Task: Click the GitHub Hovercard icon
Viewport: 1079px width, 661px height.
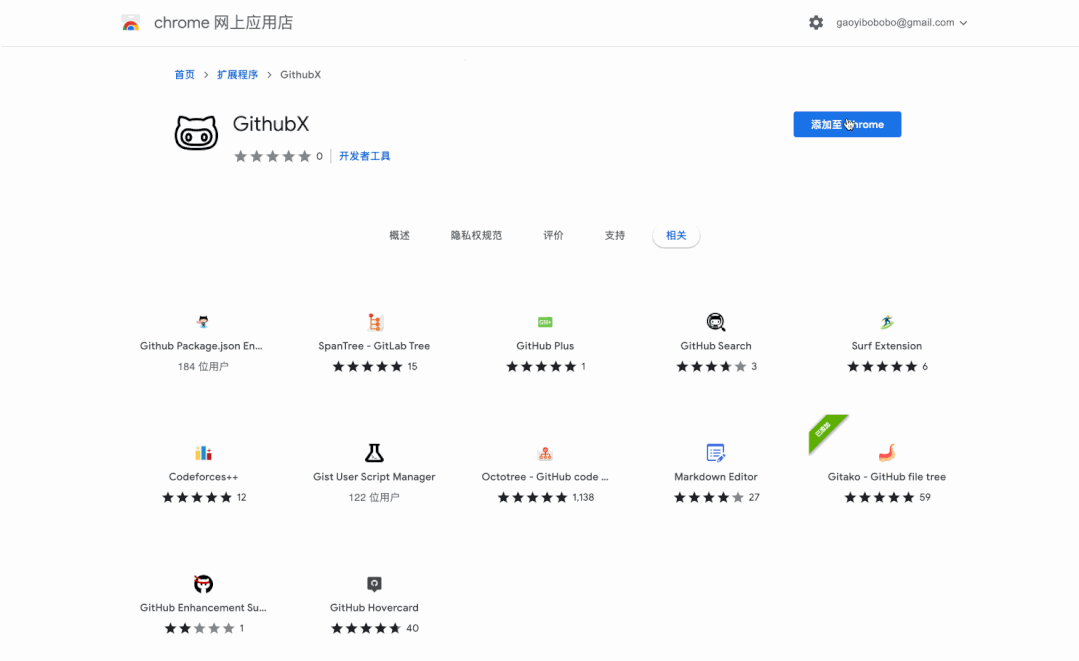Action: (x=374, y=584)
